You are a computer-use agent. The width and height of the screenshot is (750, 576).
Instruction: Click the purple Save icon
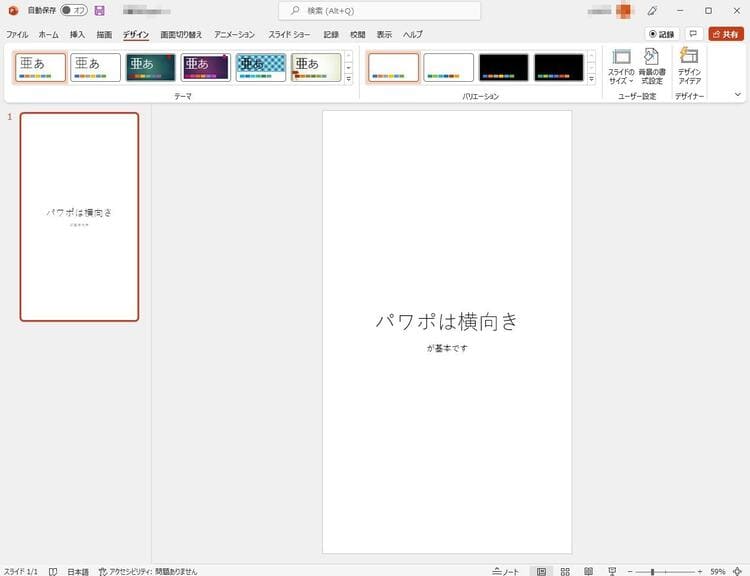click(x=99, y=11)
